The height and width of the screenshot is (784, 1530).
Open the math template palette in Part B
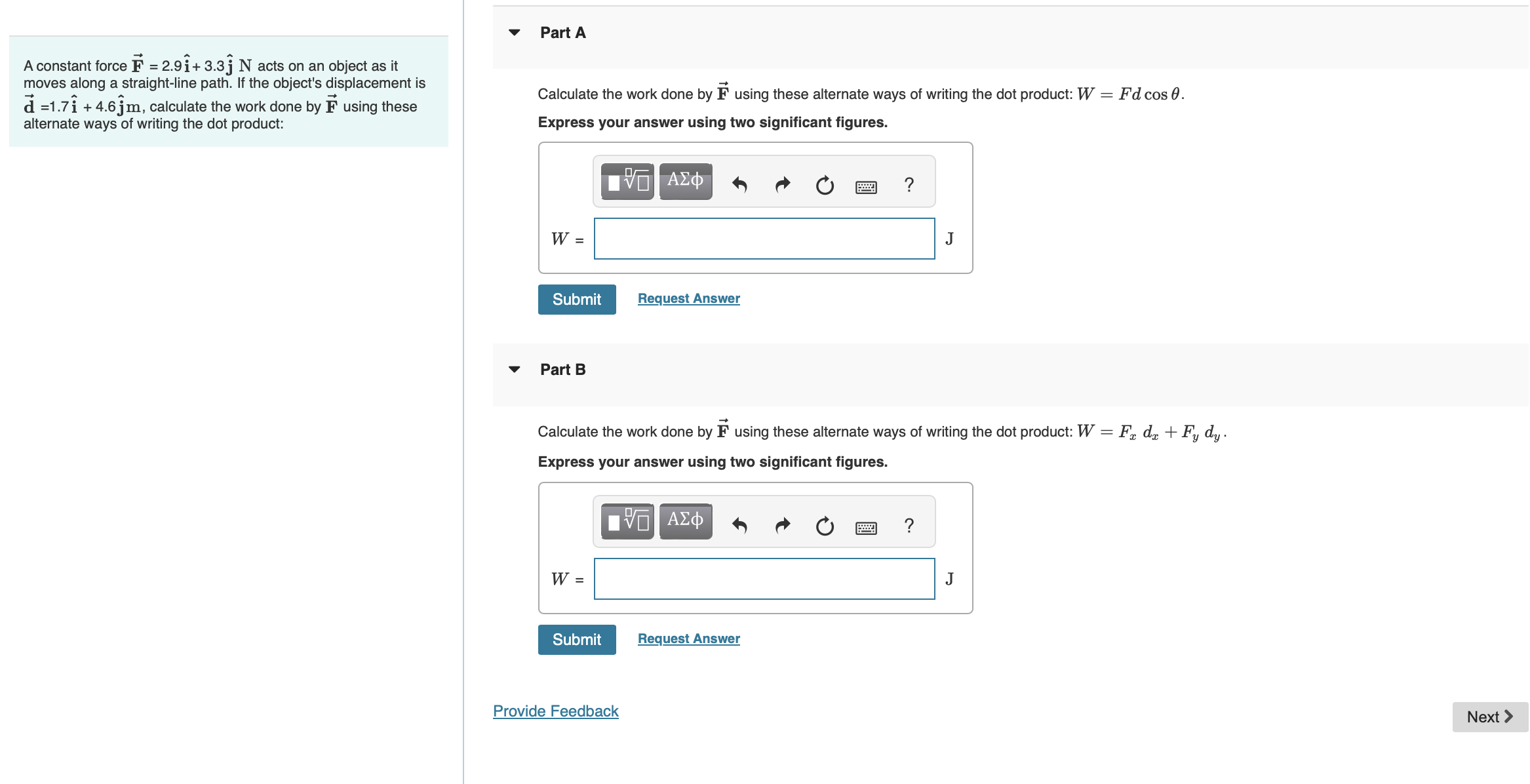click(626, 521)
